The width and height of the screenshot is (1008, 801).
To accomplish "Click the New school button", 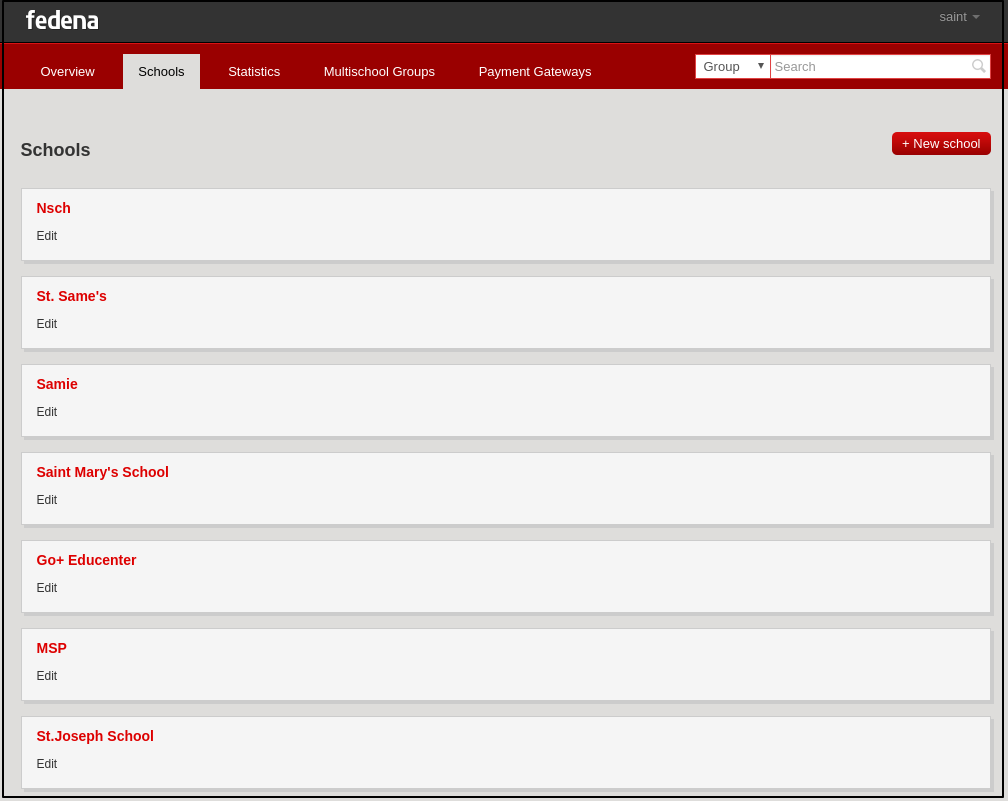I will (941, 144).
